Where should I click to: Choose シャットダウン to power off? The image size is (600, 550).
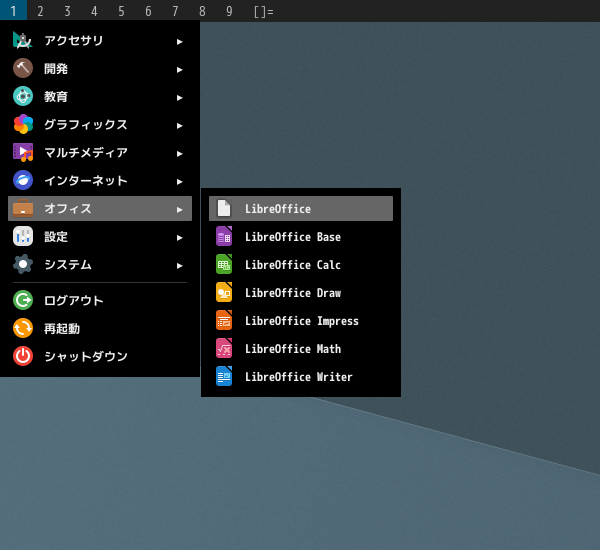point(100,356)
